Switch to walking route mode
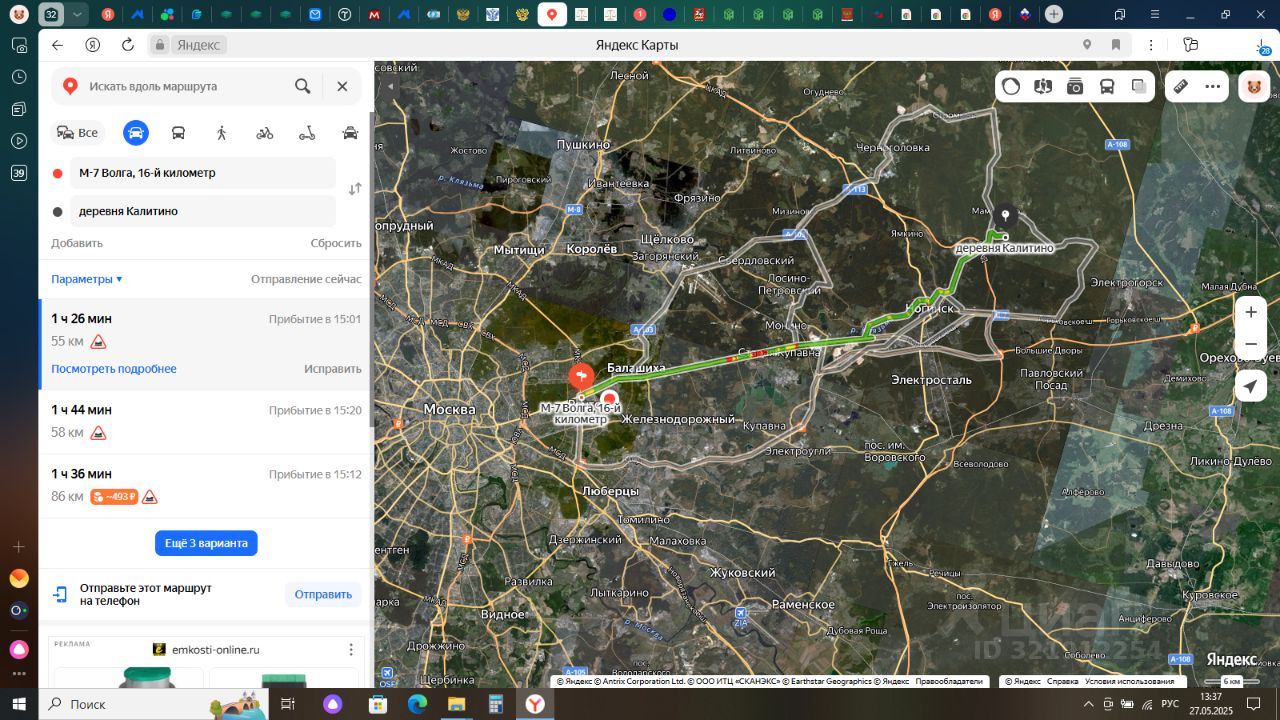 pos(221,133)
